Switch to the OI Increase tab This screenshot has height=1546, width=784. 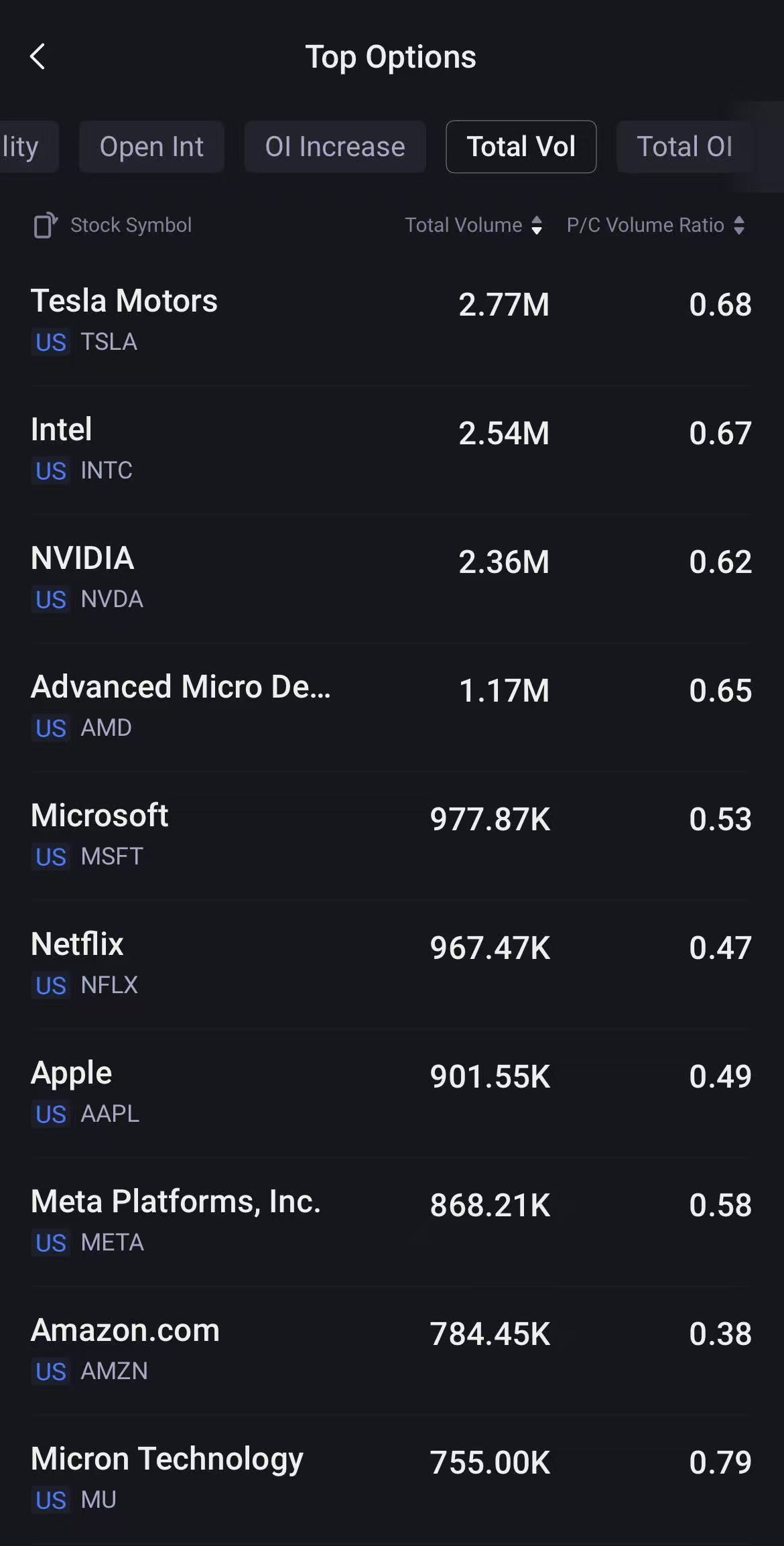click(x=335, y=147)
